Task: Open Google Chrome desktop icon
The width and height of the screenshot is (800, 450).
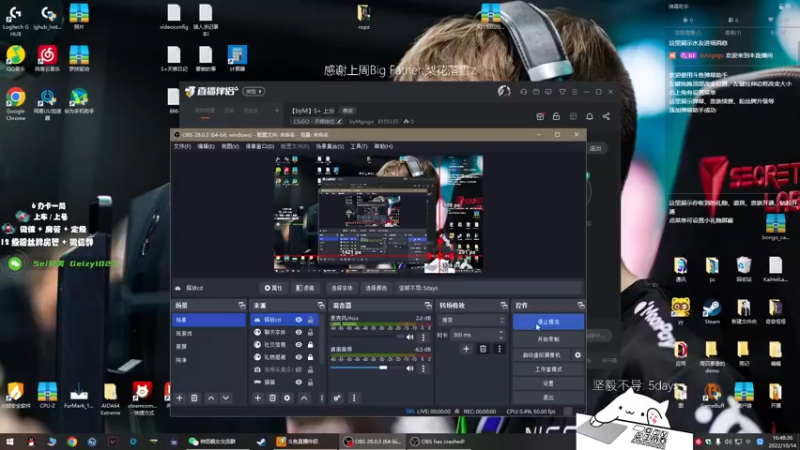Action: click(16, 104)
